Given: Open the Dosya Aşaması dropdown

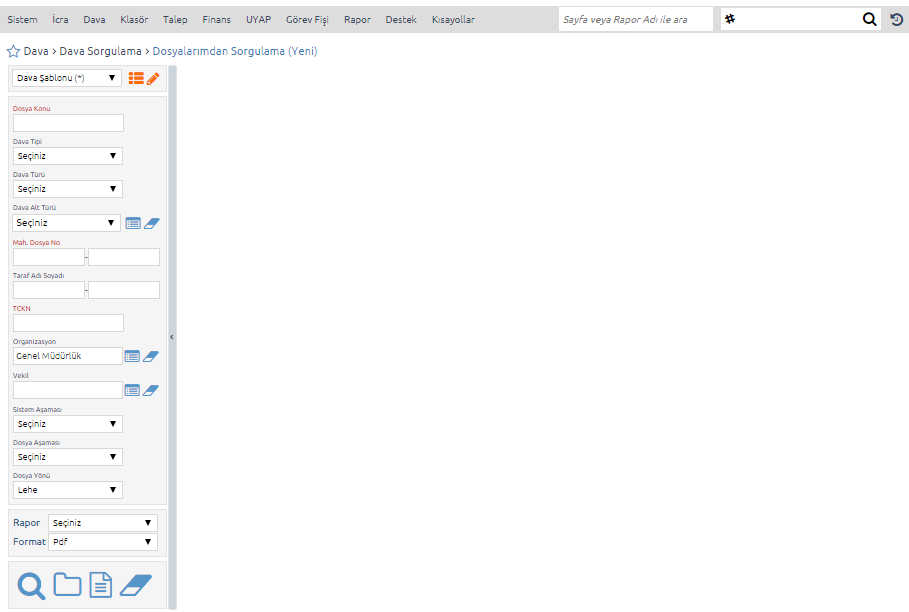Looking at the screenshot, I should [68, 457].
